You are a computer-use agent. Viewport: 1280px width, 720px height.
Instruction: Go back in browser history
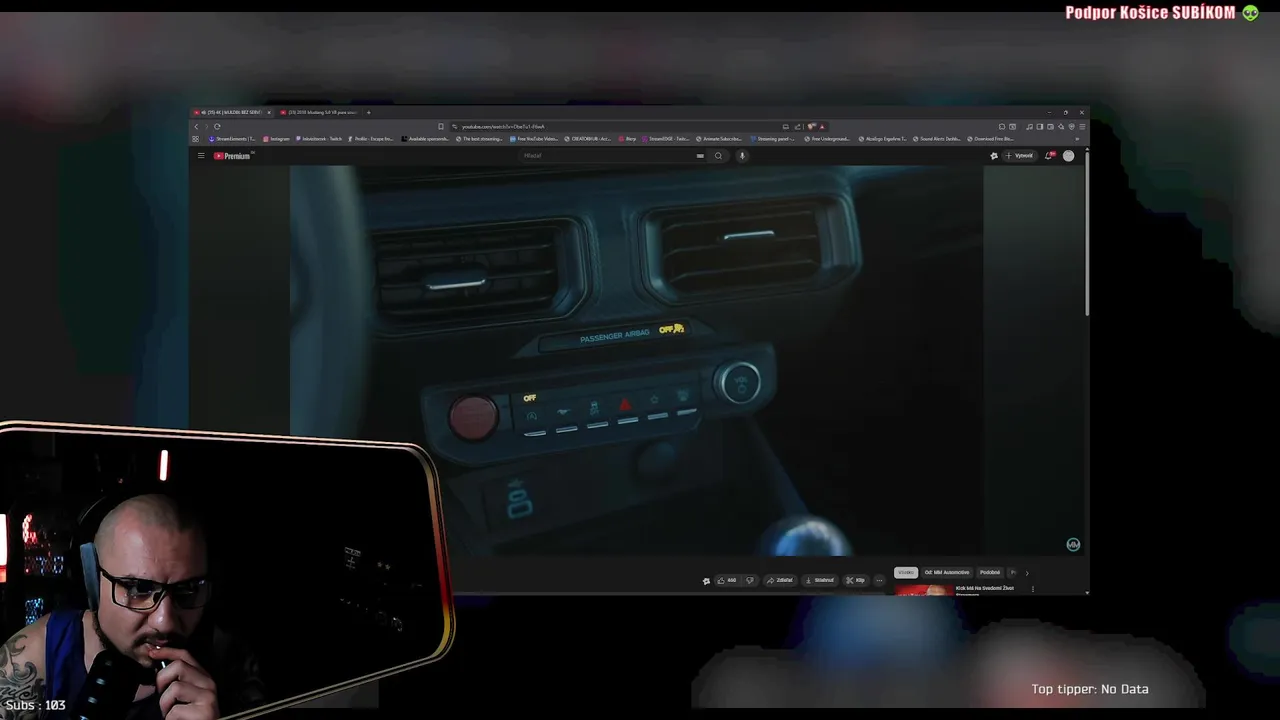click(196, 127)
